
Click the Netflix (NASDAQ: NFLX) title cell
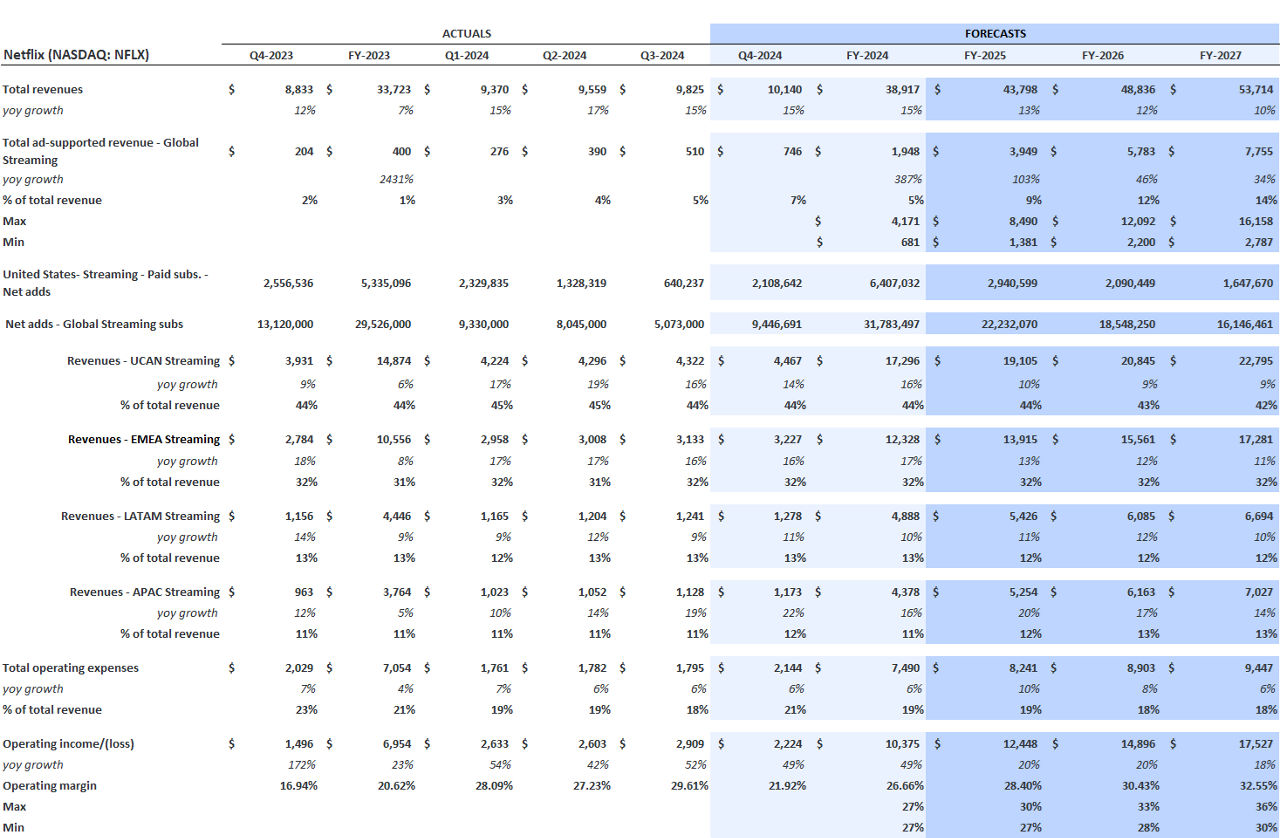point(76,55)
